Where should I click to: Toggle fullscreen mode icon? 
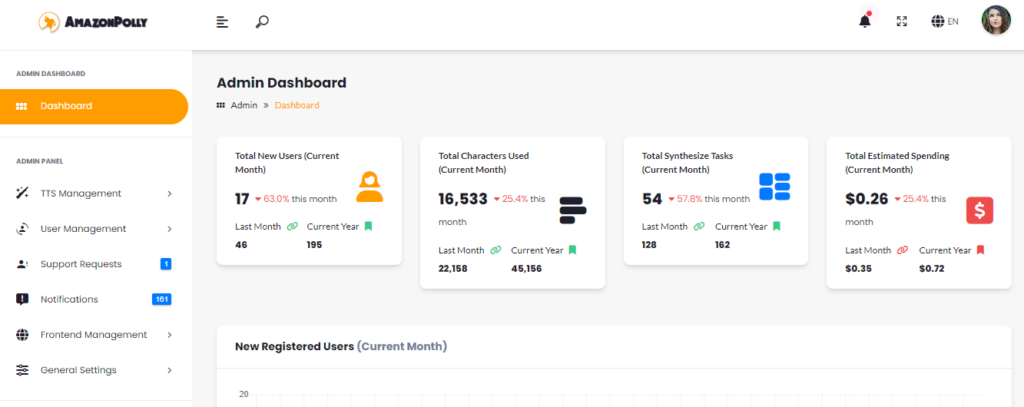tap(902, 21)
